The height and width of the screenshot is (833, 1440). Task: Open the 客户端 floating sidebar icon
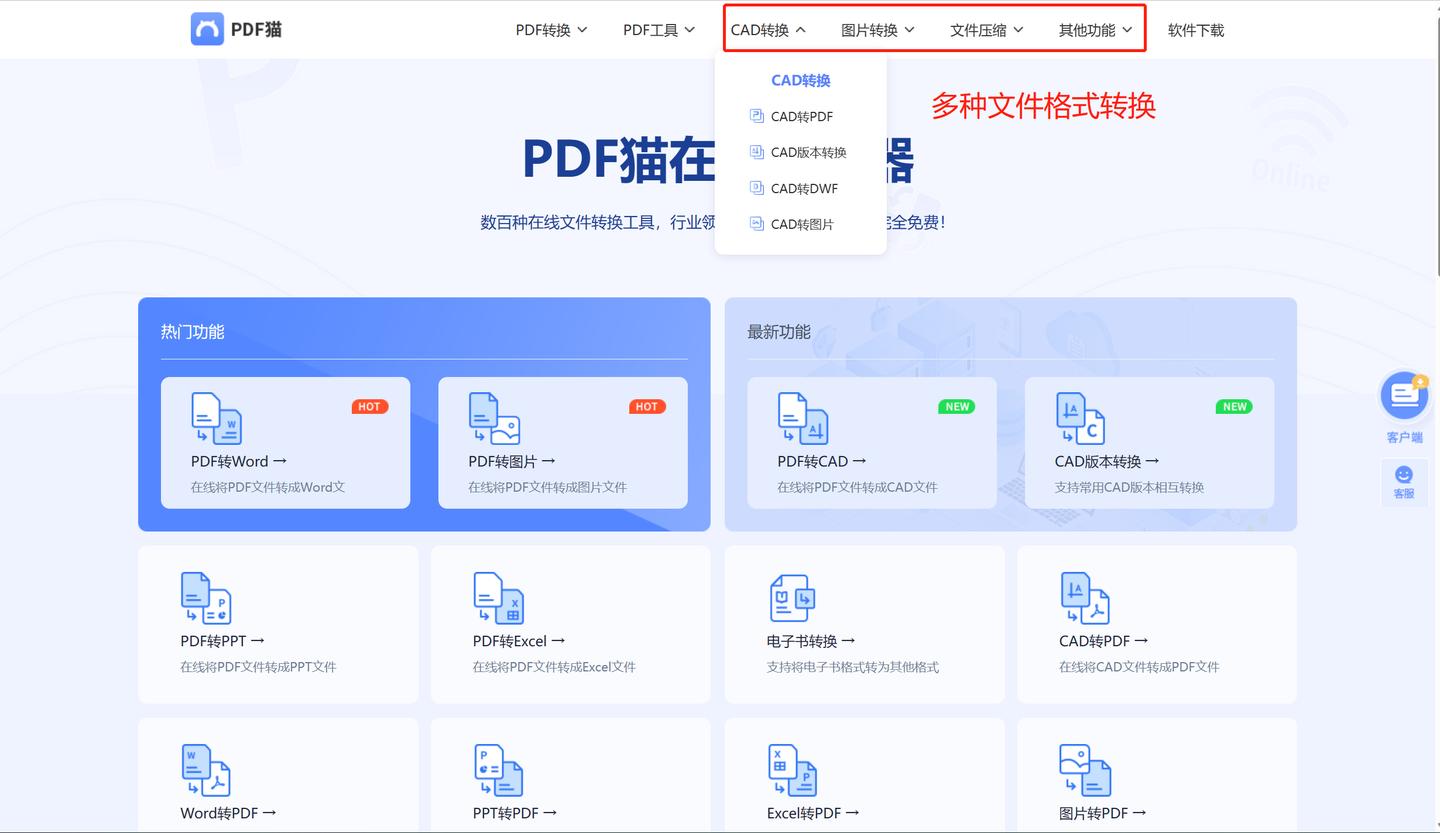pyautogui.click(x=1404, y=395)
